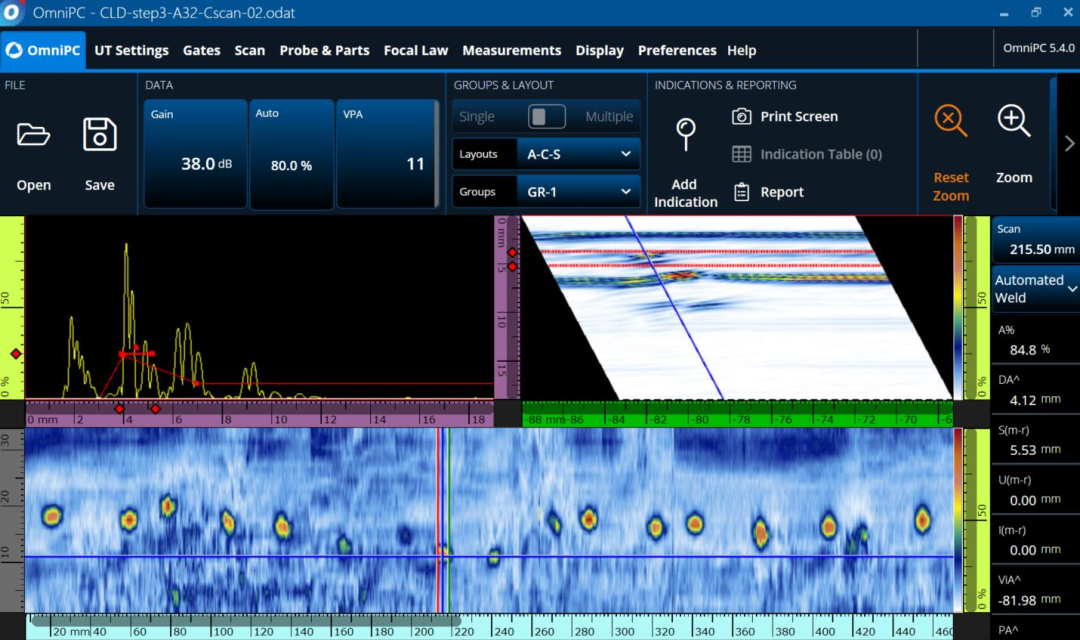
Task: Click the ViA^ -81.98 mm reading
Action: [1035, 590]
